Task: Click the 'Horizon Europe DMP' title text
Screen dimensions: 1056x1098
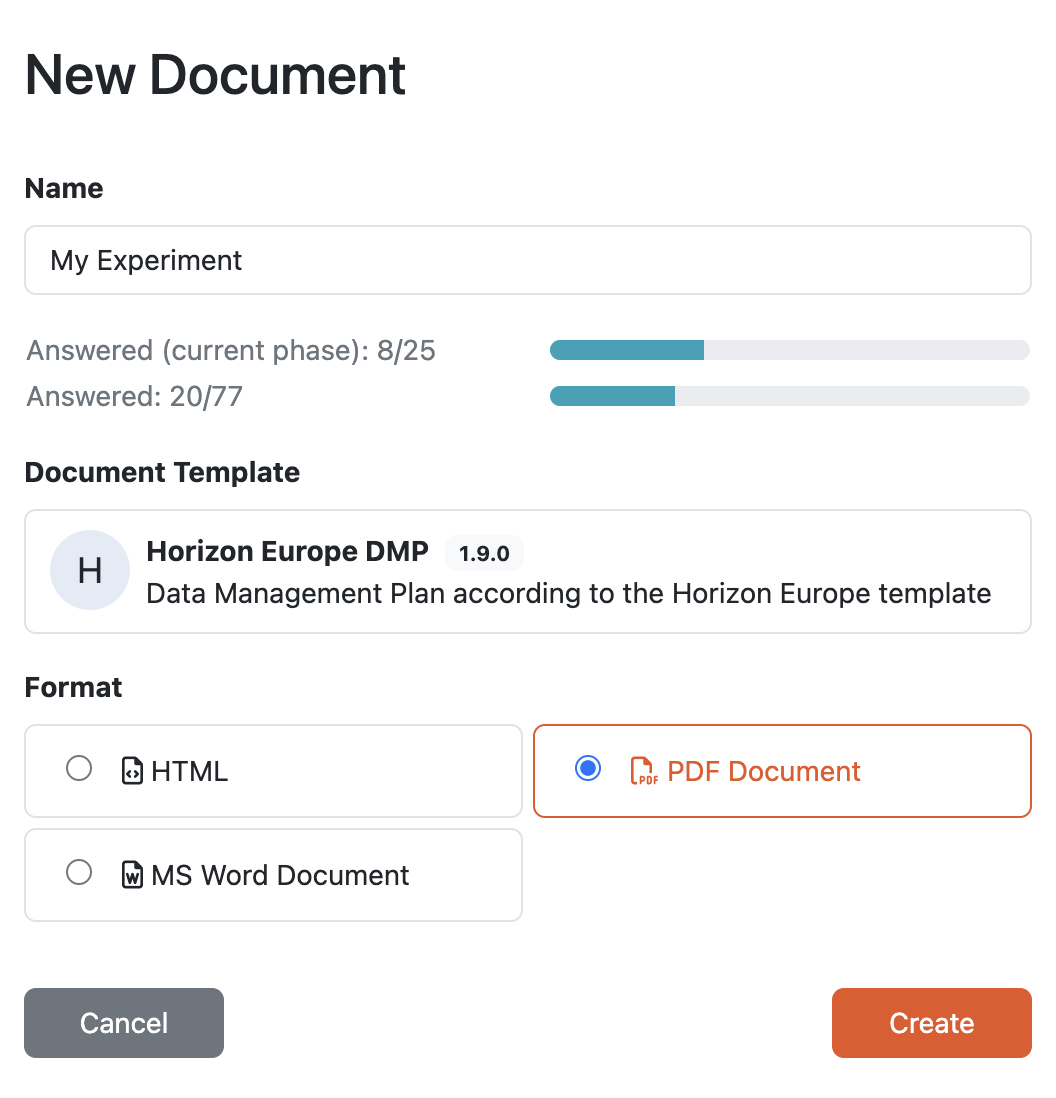Action: [x=287, y=552]
